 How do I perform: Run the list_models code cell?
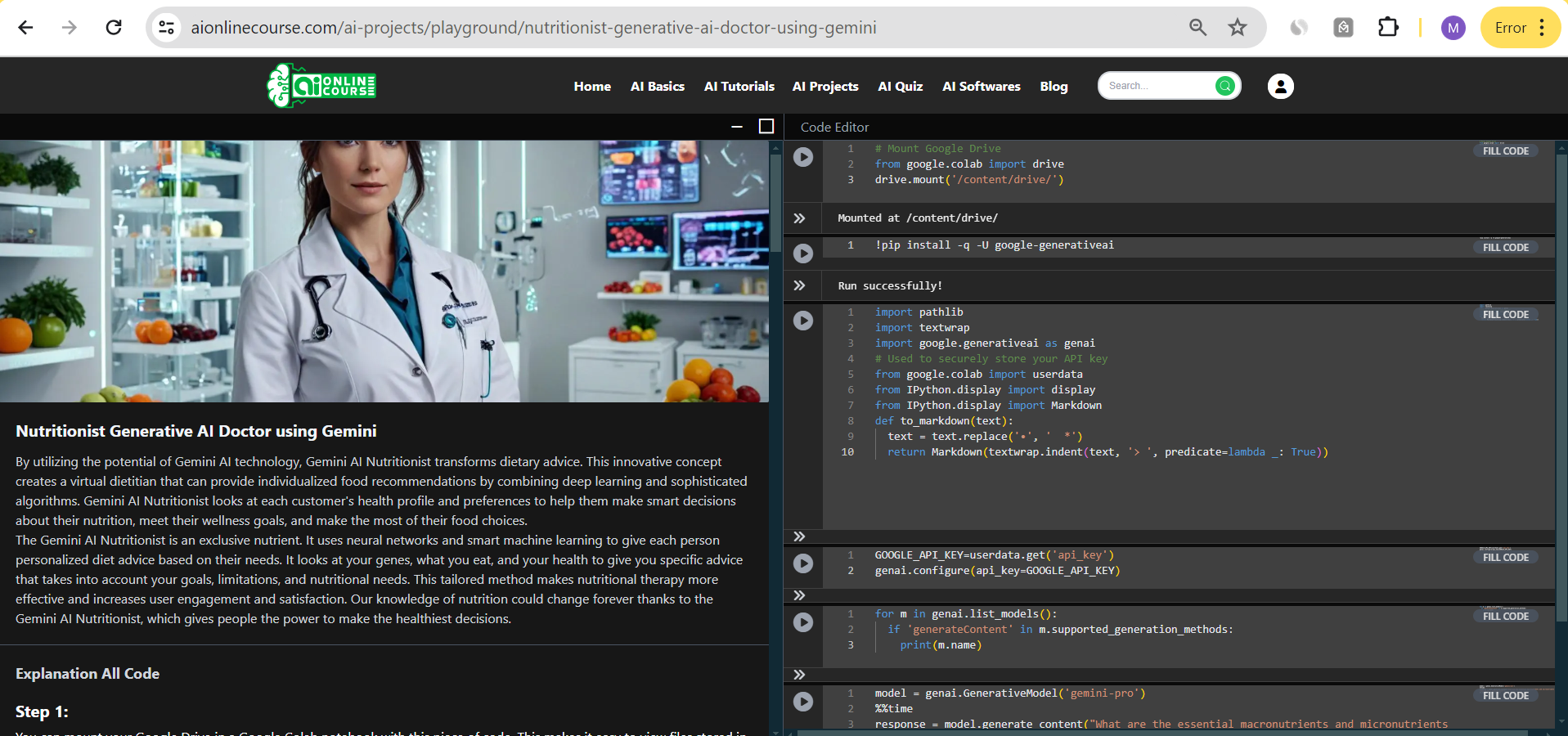[803, 622]
